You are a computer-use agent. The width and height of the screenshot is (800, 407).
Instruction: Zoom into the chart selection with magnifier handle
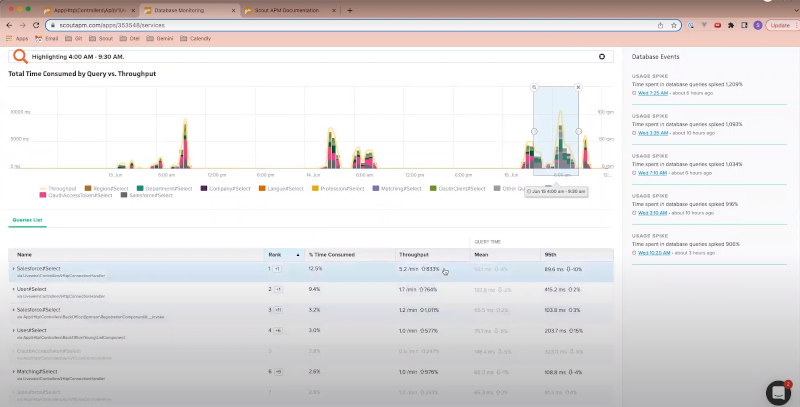[534, 87]
